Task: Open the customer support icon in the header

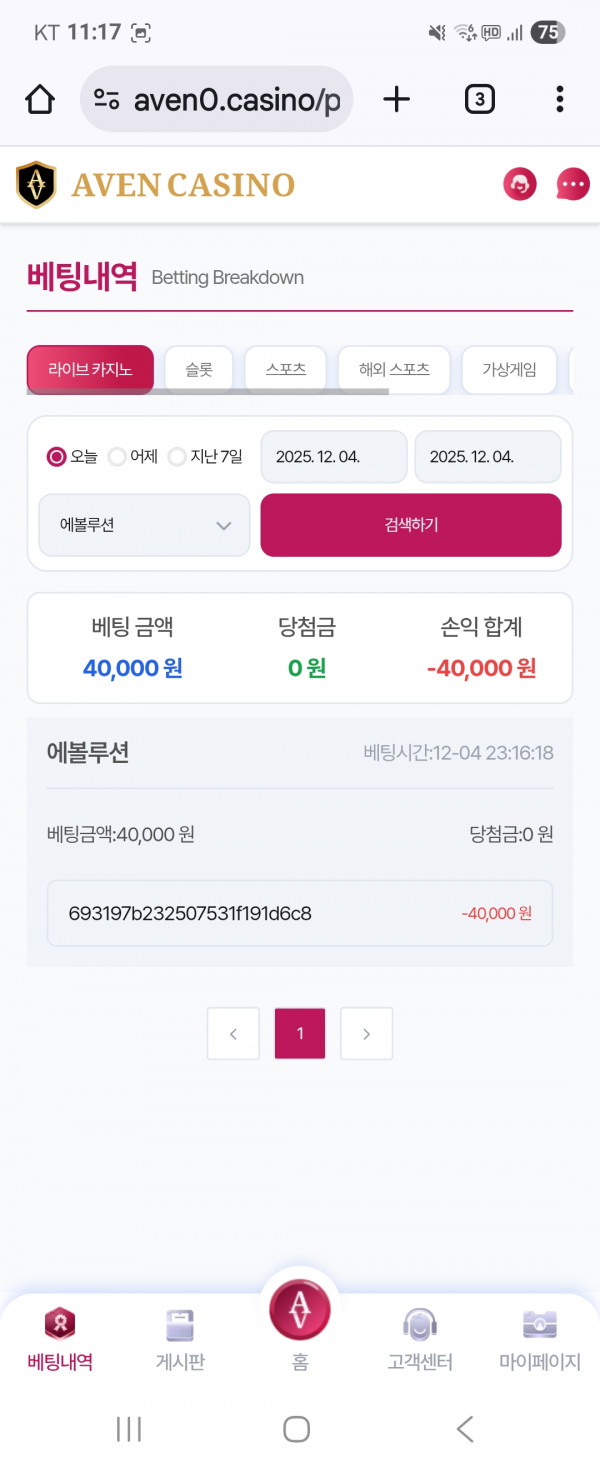Action: click(520, 184)
